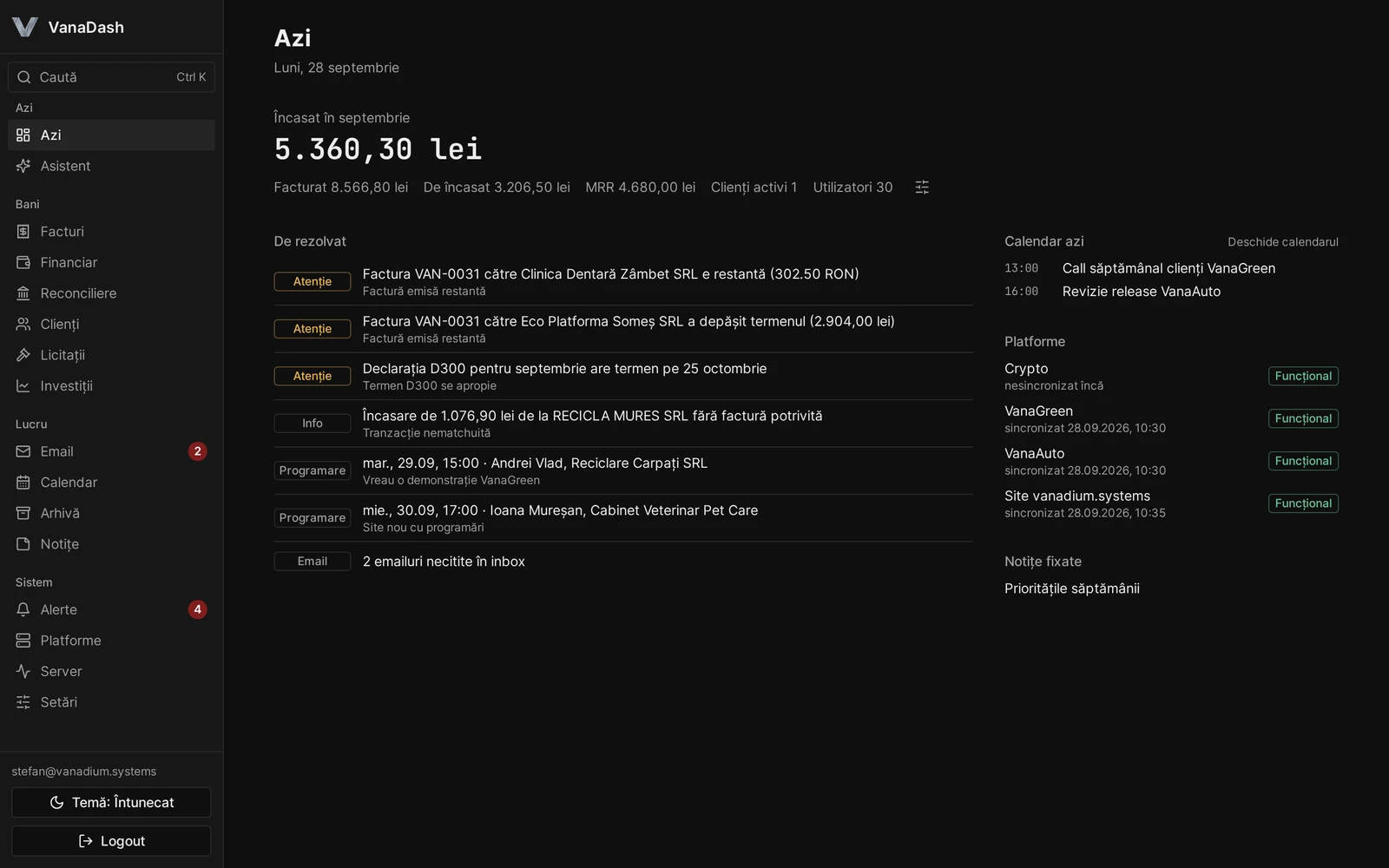
Task: Click the search magnifier icon
Action: coord(24,77)
